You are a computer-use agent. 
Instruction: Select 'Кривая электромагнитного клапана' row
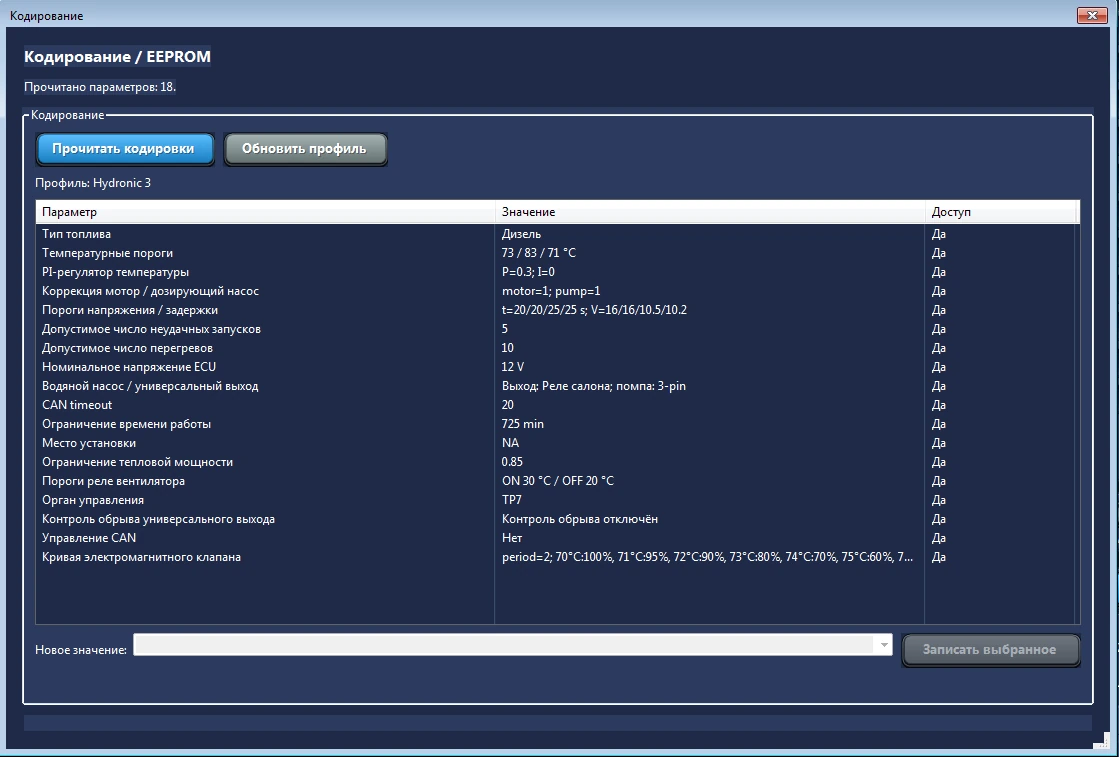555,557
